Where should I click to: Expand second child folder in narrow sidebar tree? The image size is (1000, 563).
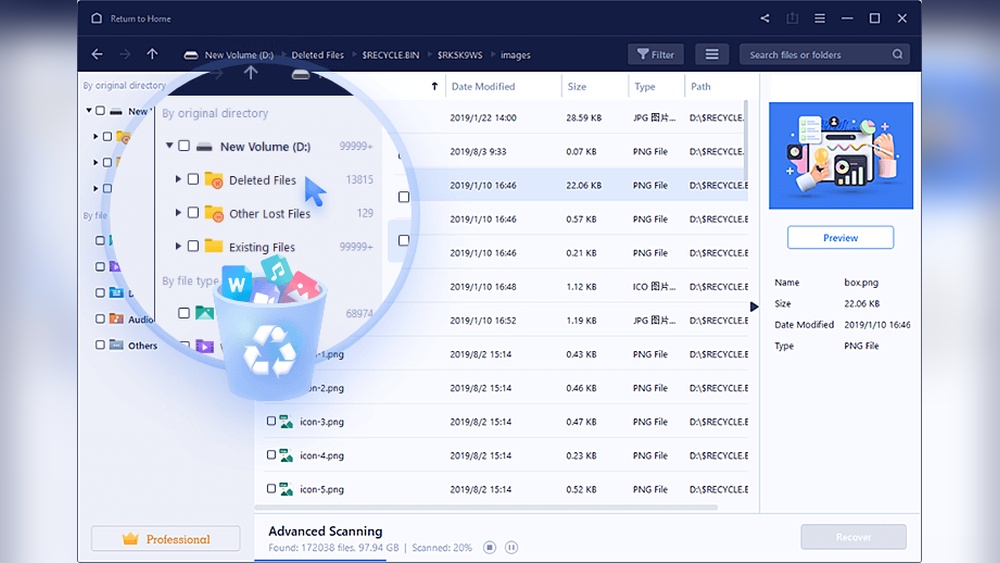click(96, 163)
